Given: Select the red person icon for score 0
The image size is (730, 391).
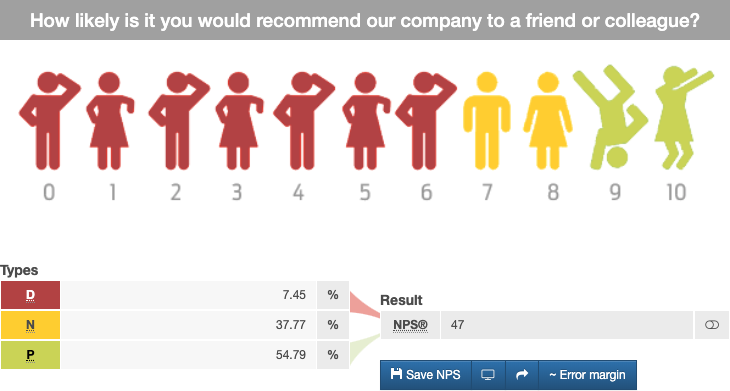Looking at the screenshot, I should [x=49, y=121].
